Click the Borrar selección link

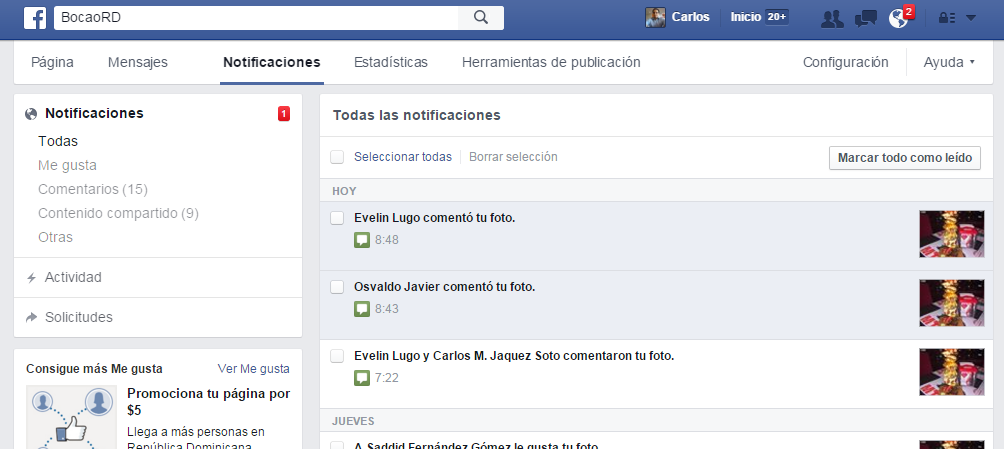click(x=514, y=157)
